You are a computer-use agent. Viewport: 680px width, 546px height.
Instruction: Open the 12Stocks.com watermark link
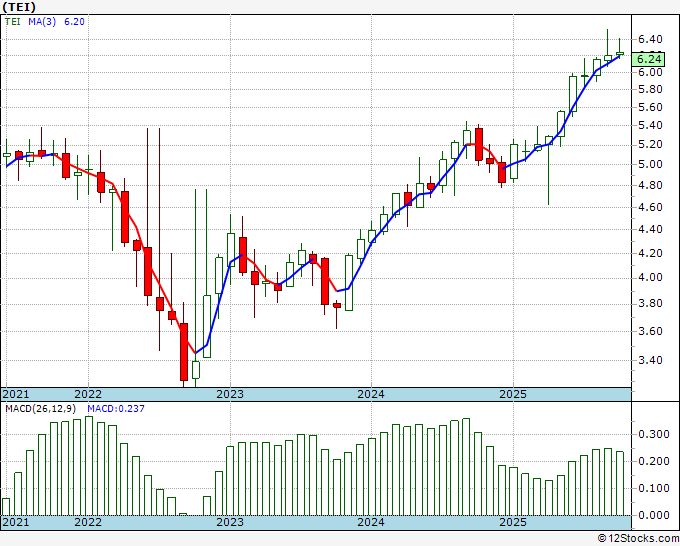click(634, 538)
